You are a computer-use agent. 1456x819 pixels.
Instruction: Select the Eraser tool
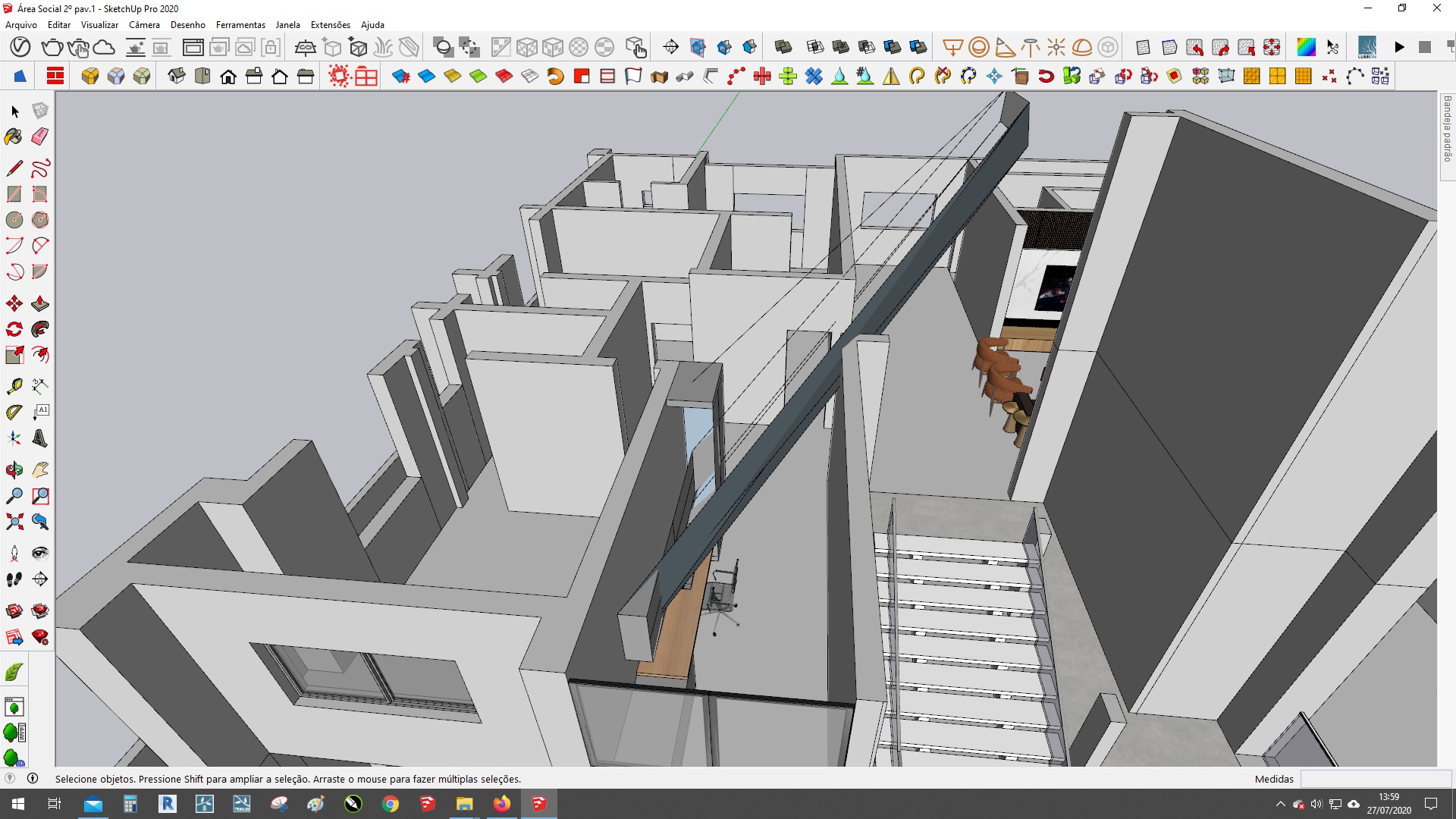tap(40, 136)
